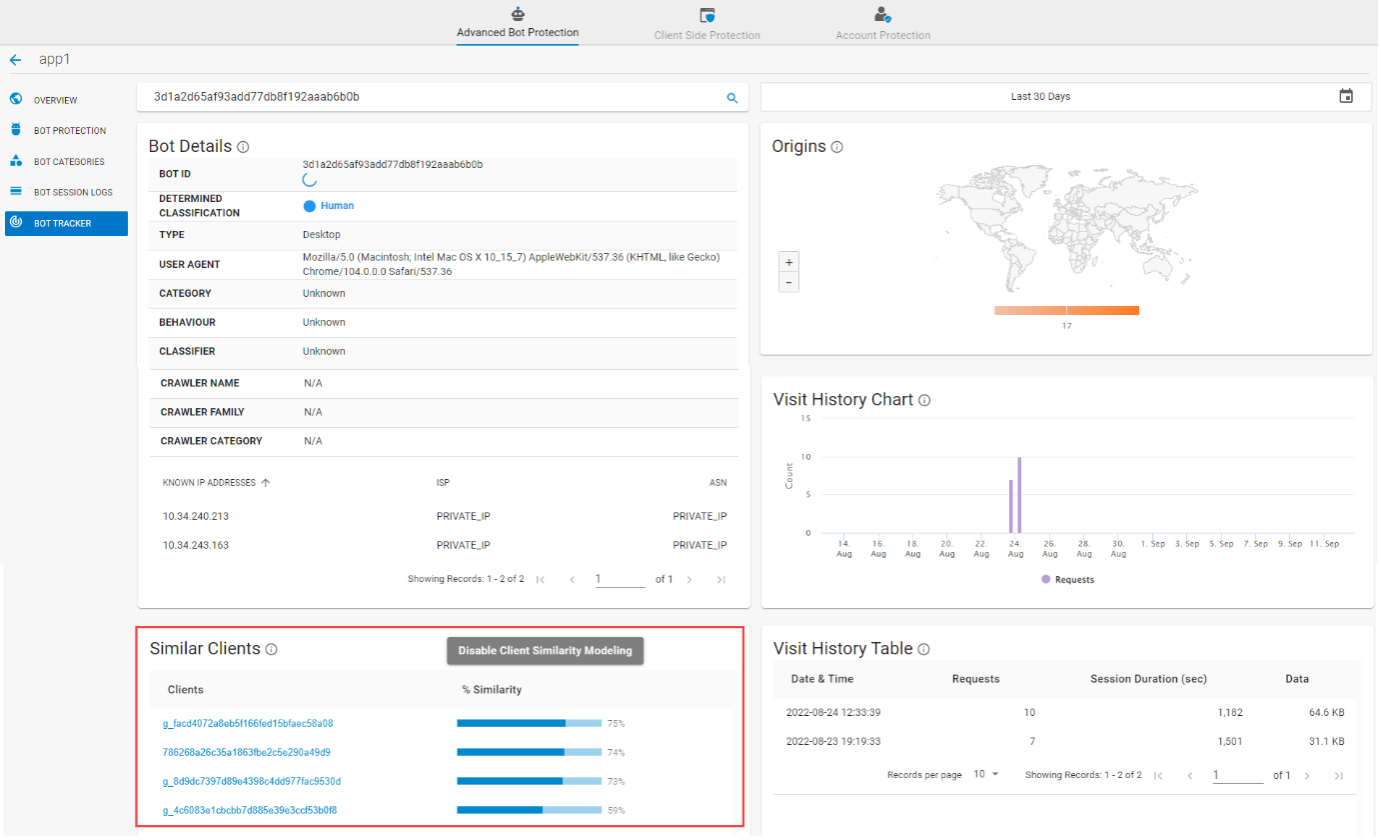Click the world map in Origins

point(1066,228)
